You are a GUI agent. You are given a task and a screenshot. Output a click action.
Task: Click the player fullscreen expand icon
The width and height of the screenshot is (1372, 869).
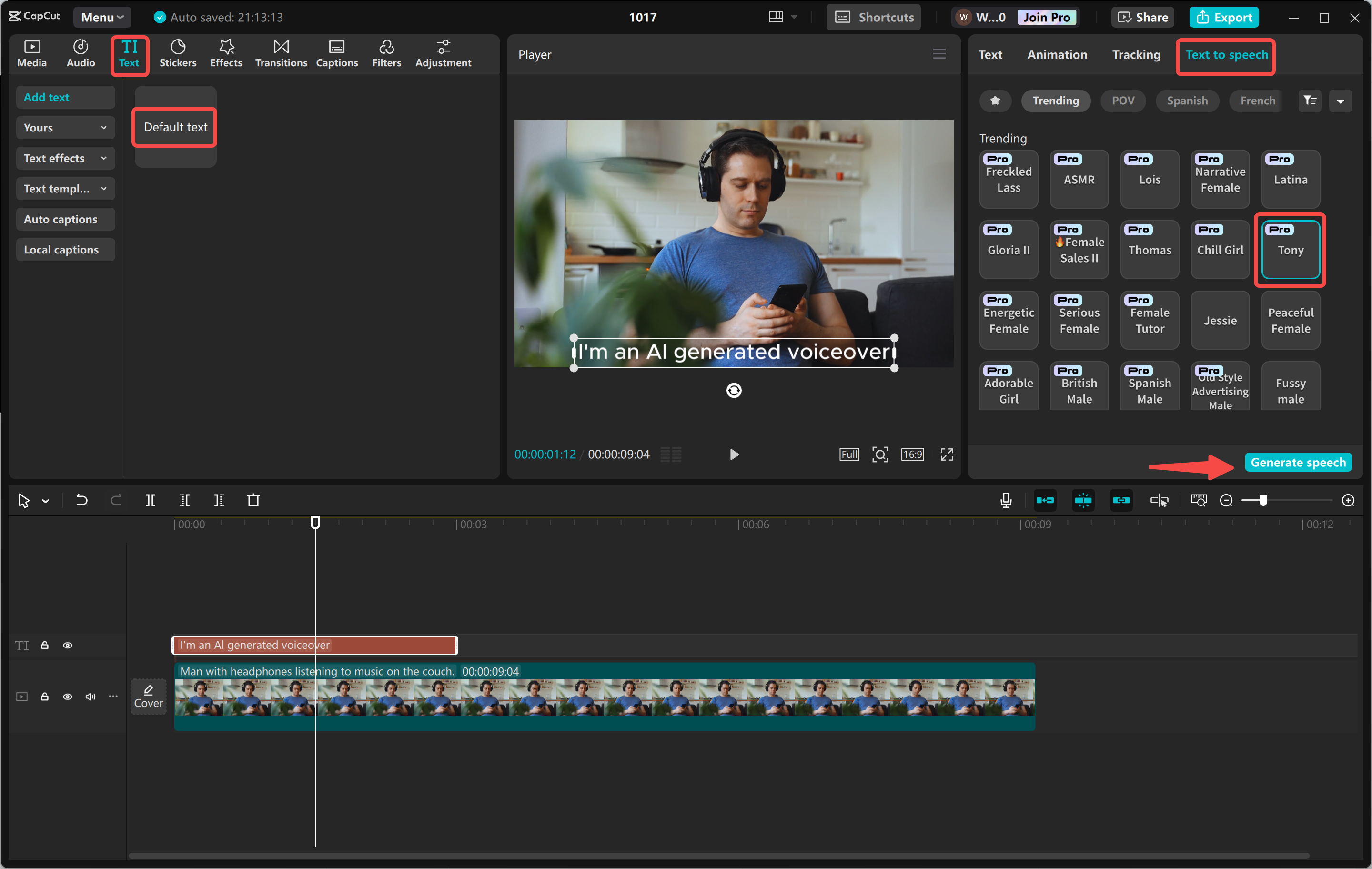[947, 454]
